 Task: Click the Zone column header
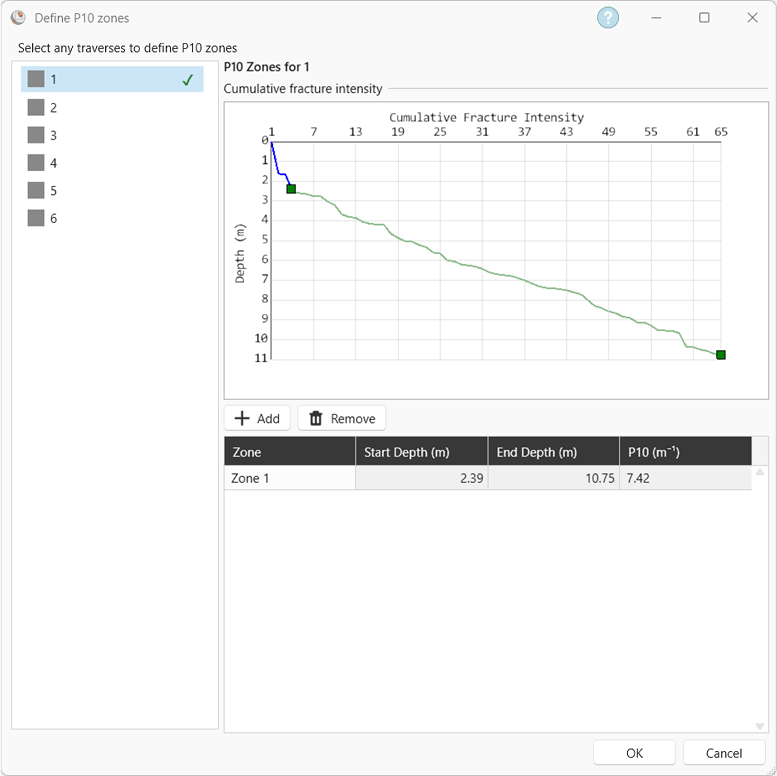click(290, 451)
